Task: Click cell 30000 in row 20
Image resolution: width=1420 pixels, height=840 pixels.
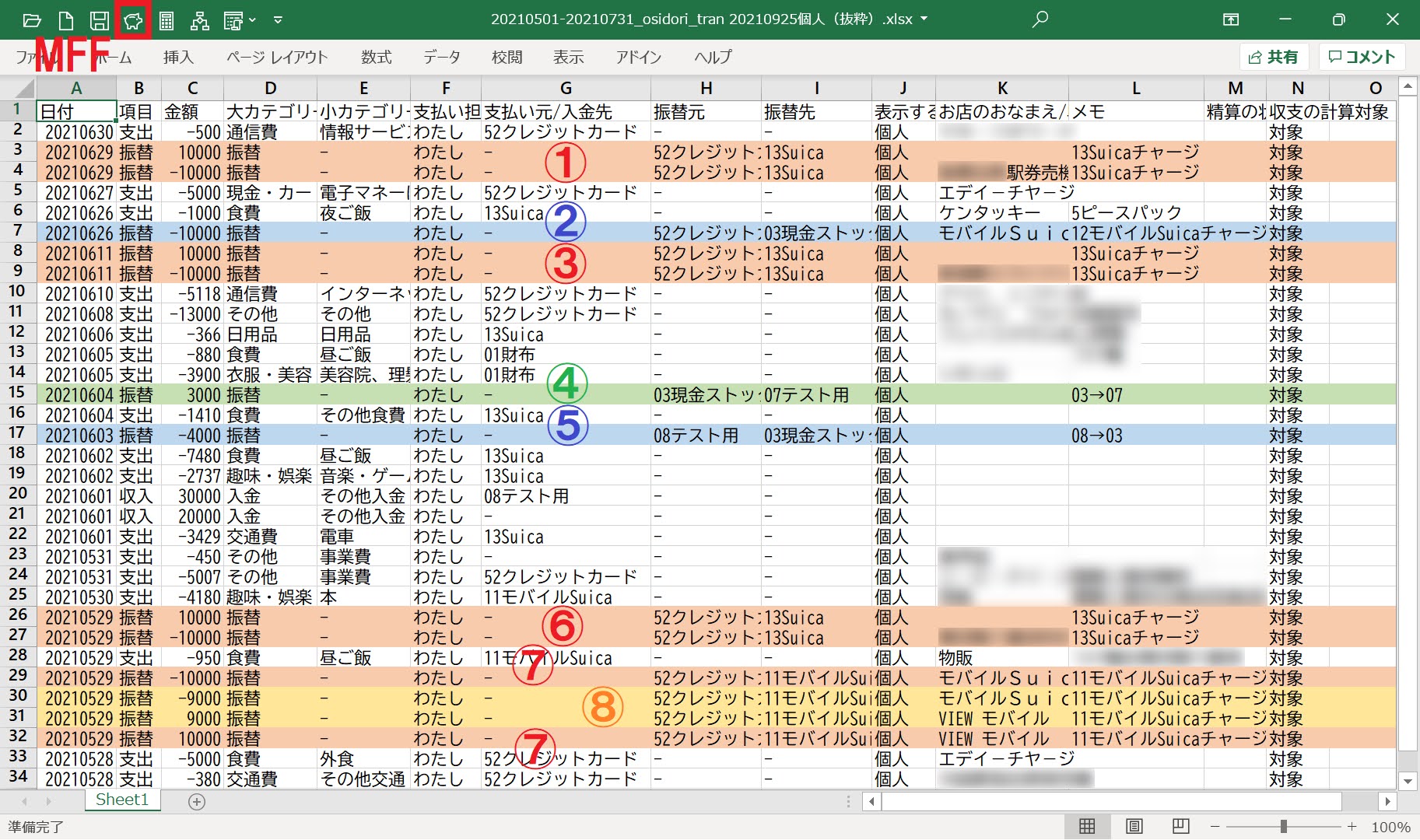Action: 192,496
